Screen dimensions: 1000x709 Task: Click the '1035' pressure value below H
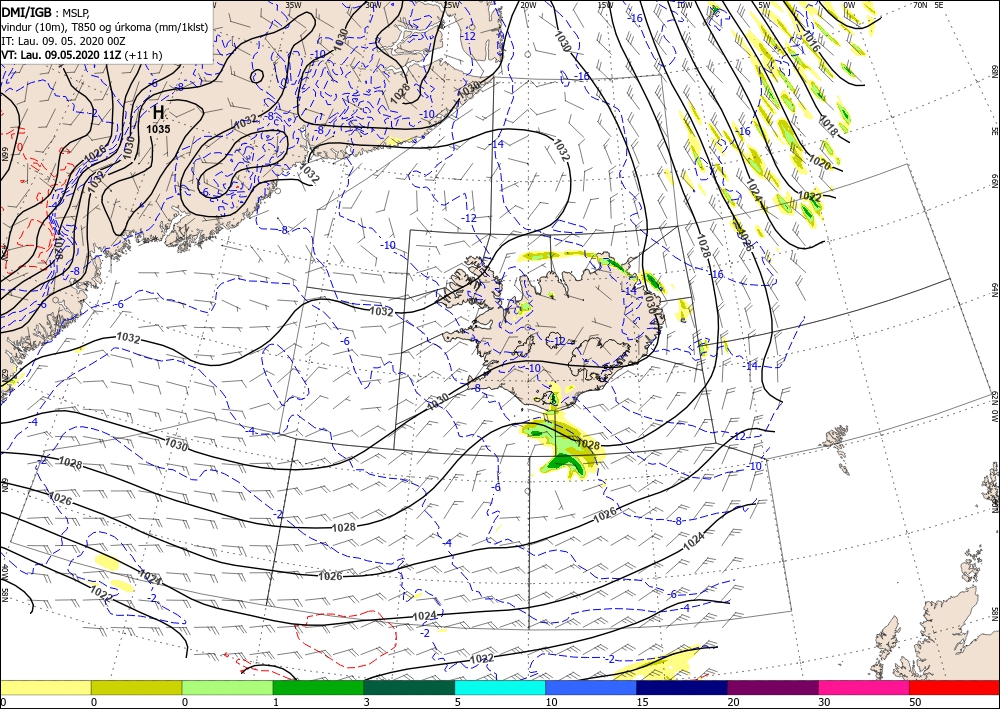(158, 129)
